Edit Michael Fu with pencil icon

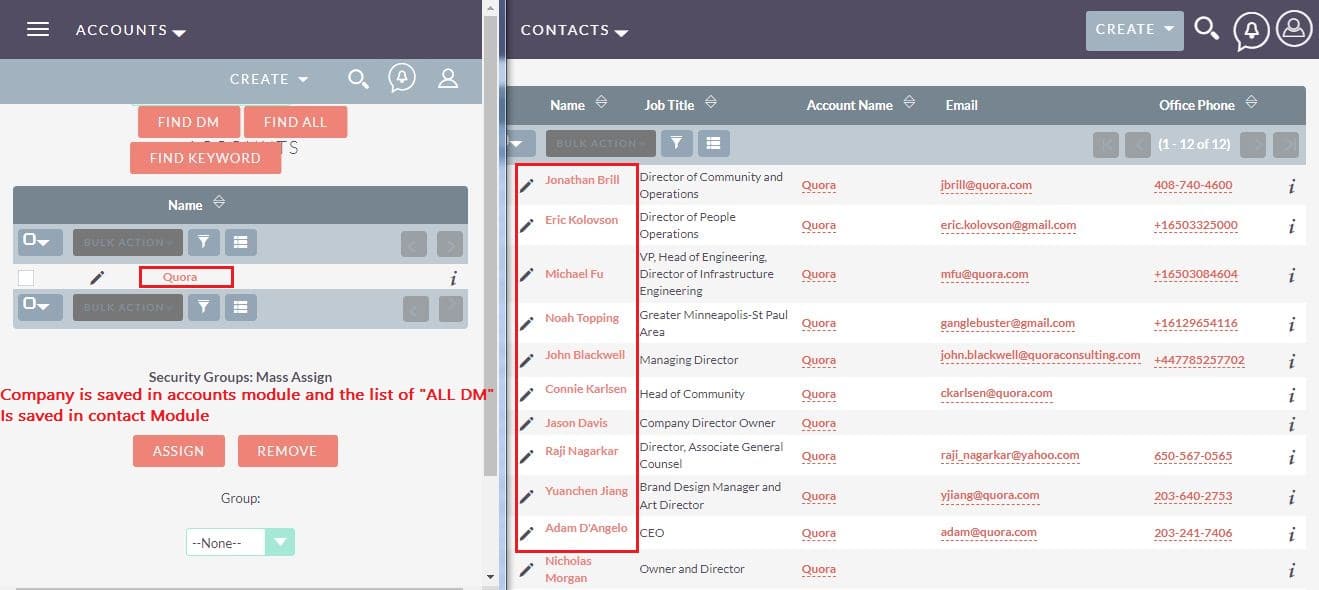526,275
